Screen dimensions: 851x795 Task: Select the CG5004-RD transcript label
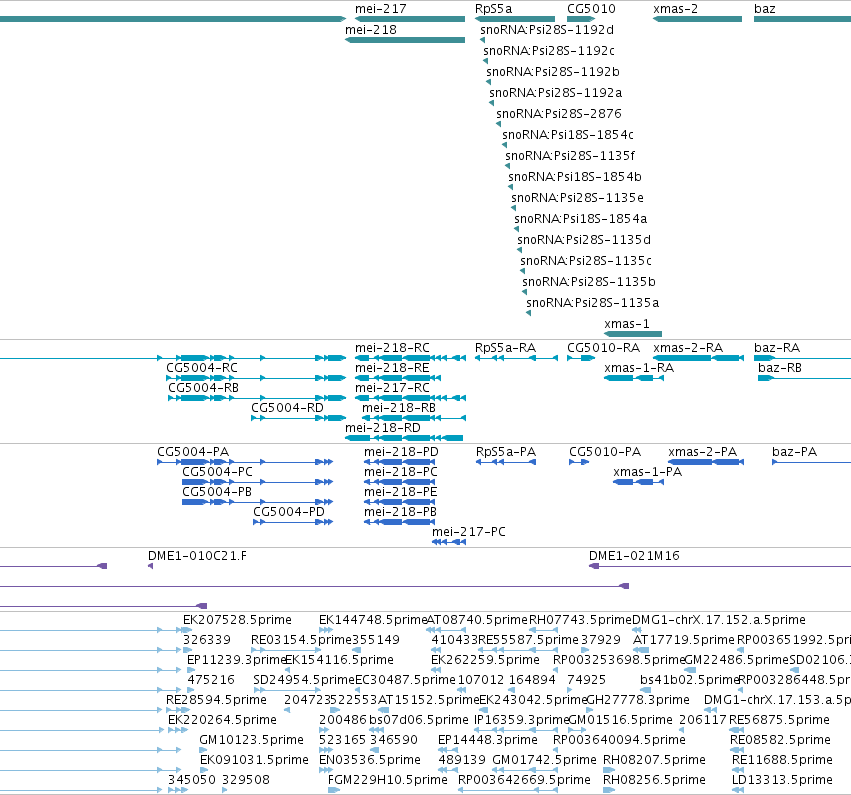(x=287, y=408)
